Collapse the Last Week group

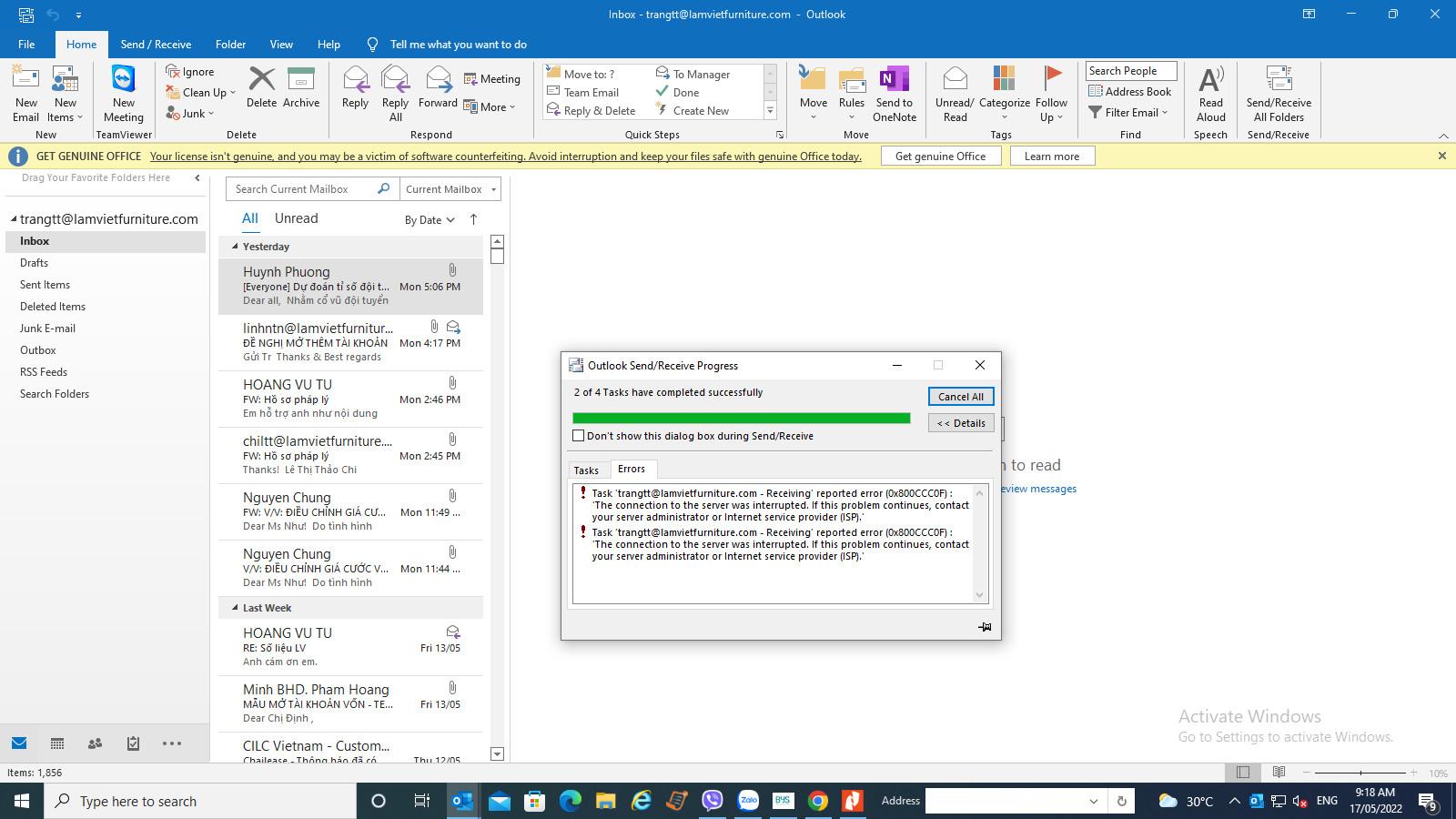pos(235,608)
